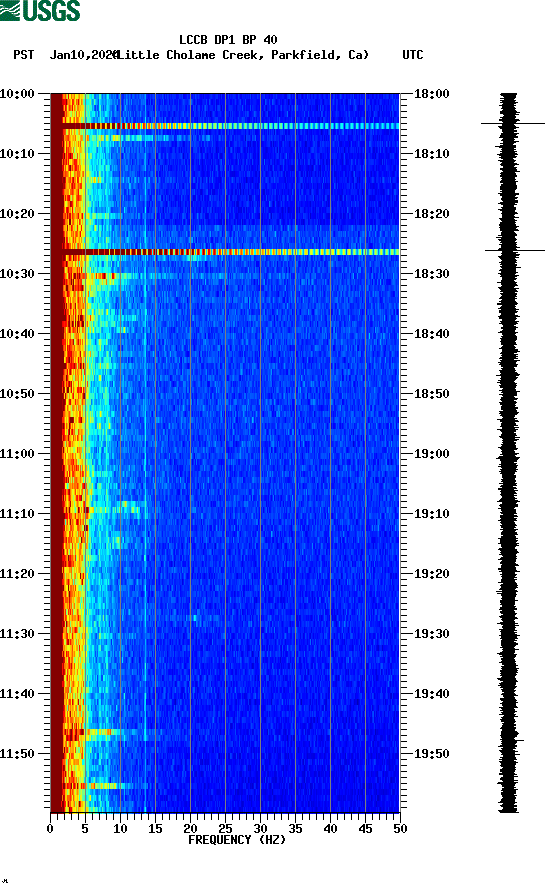Screen dimensions: 552x892
Task: Click the 18:00 UTC time label
Action: pos(432,94)
